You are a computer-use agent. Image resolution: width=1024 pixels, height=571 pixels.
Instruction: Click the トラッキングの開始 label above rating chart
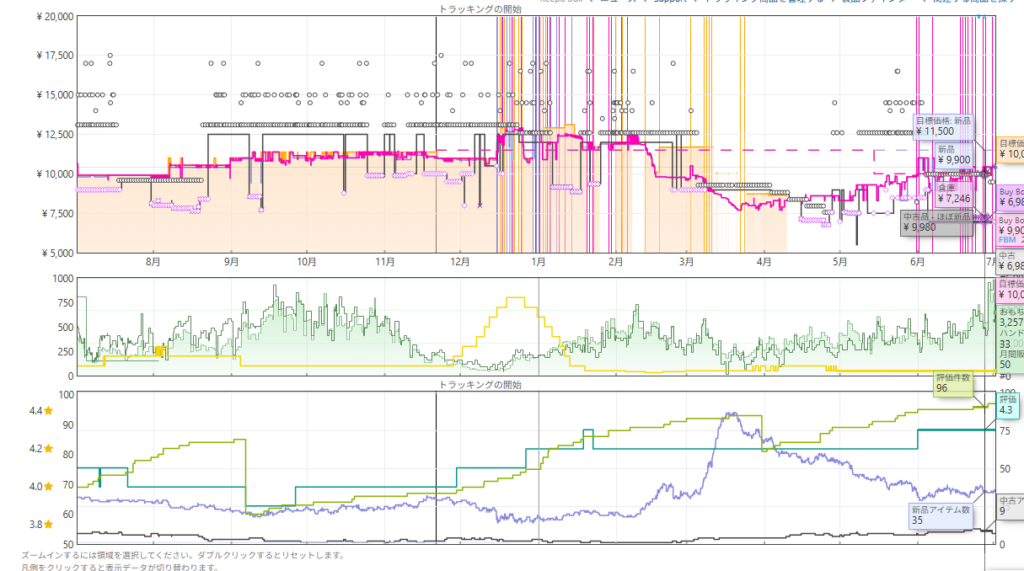pos(480,385)
